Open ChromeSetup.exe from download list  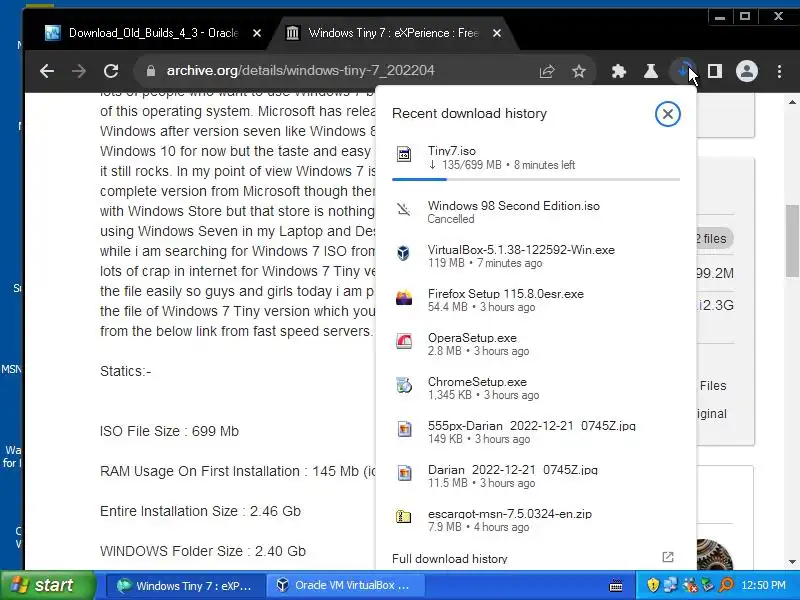pos(536,388)
